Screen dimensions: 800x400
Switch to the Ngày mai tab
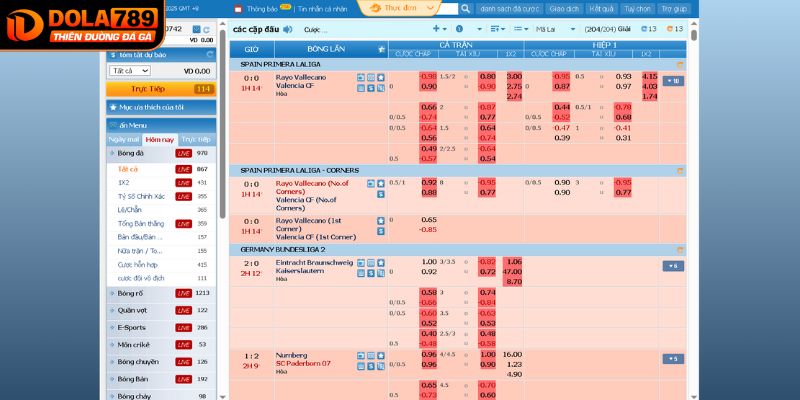pyautogui.click(x=124, y=139)
